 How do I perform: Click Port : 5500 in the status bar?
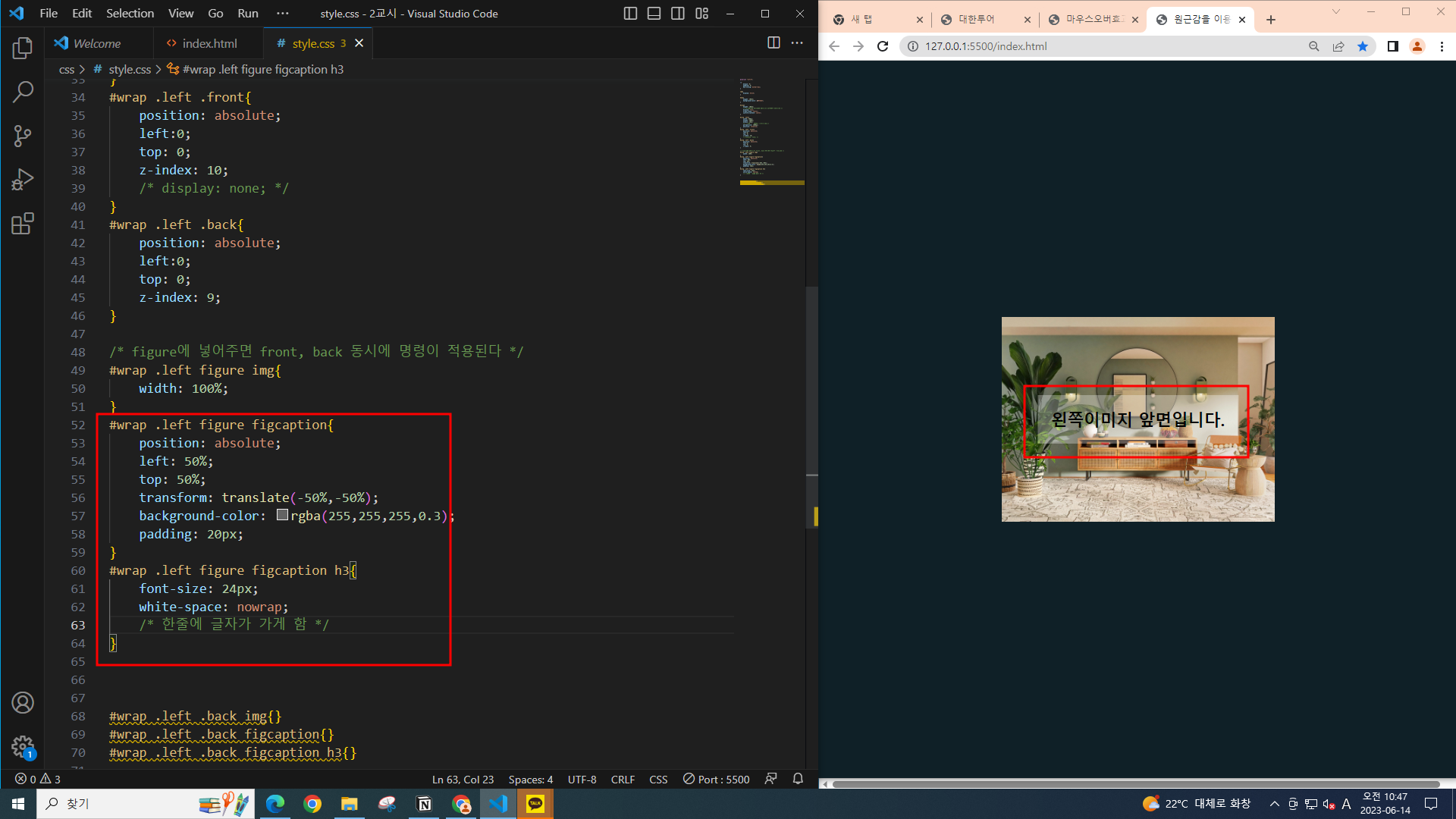click(x=716, y=779)
